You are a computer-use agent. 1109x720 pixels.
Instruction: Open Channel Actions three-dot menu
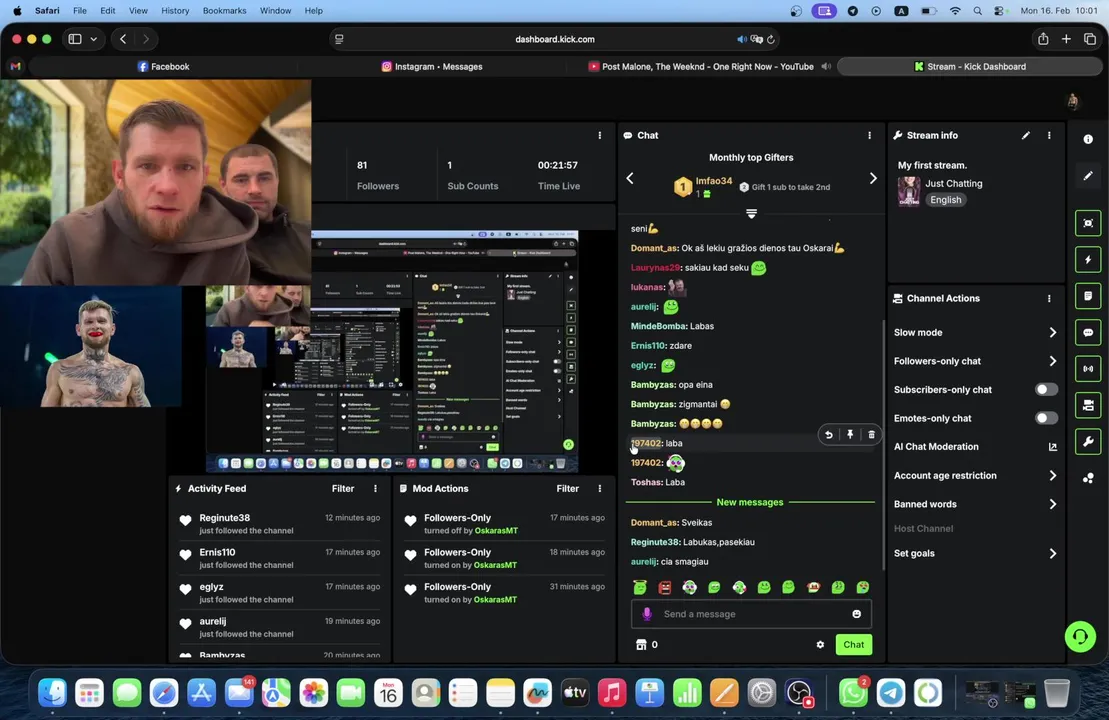[x=1049, y=298]
